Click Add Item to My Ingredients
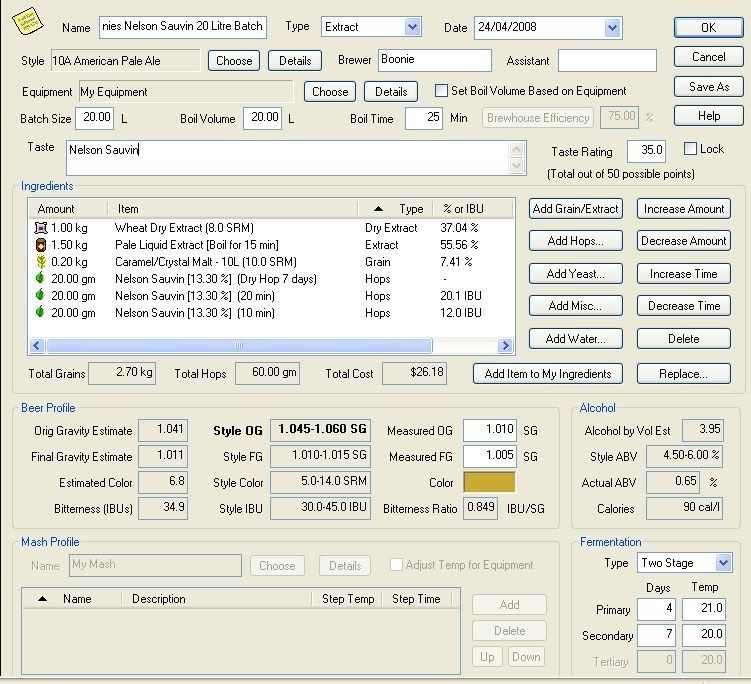Viewport: 751px width, 684px height. click(x=548, y=374)
